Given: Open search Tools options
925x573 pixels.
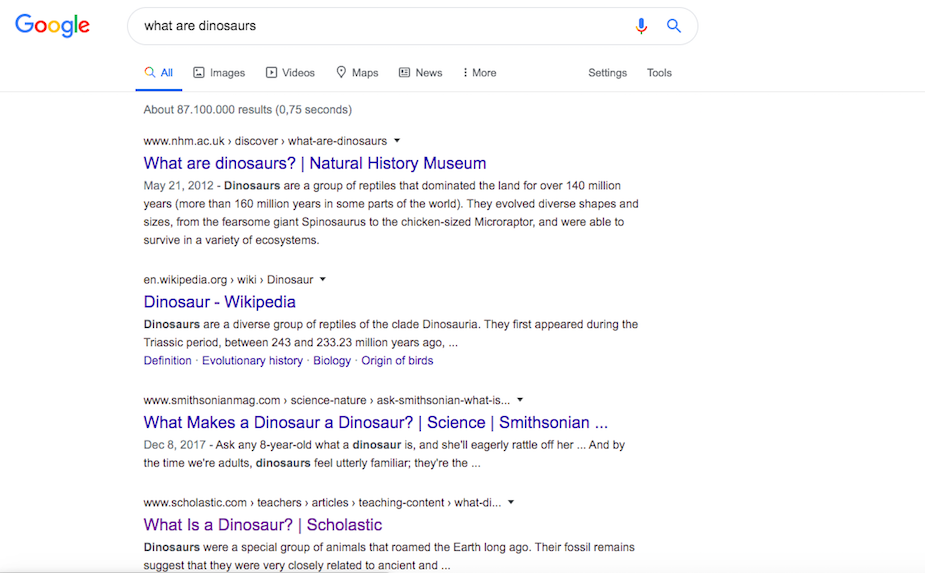Looking at the screenshot, I should 659,73.
